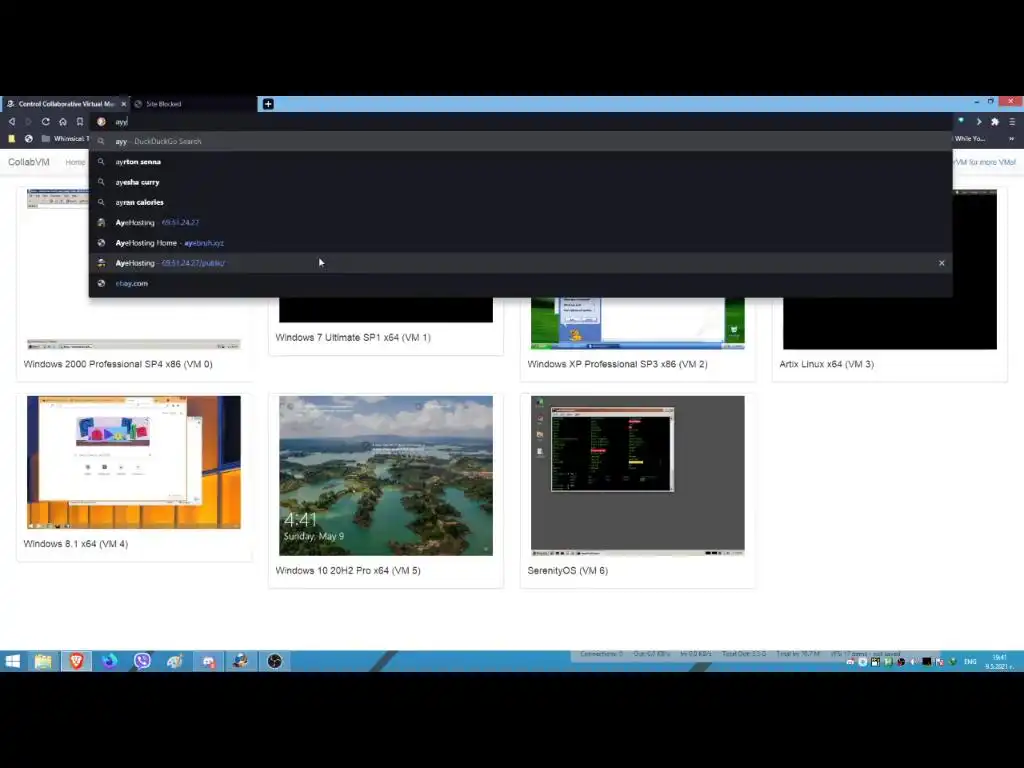Click the CollabVM brand link
This screenshot has width=1024, height=768.
pos(29,162)
